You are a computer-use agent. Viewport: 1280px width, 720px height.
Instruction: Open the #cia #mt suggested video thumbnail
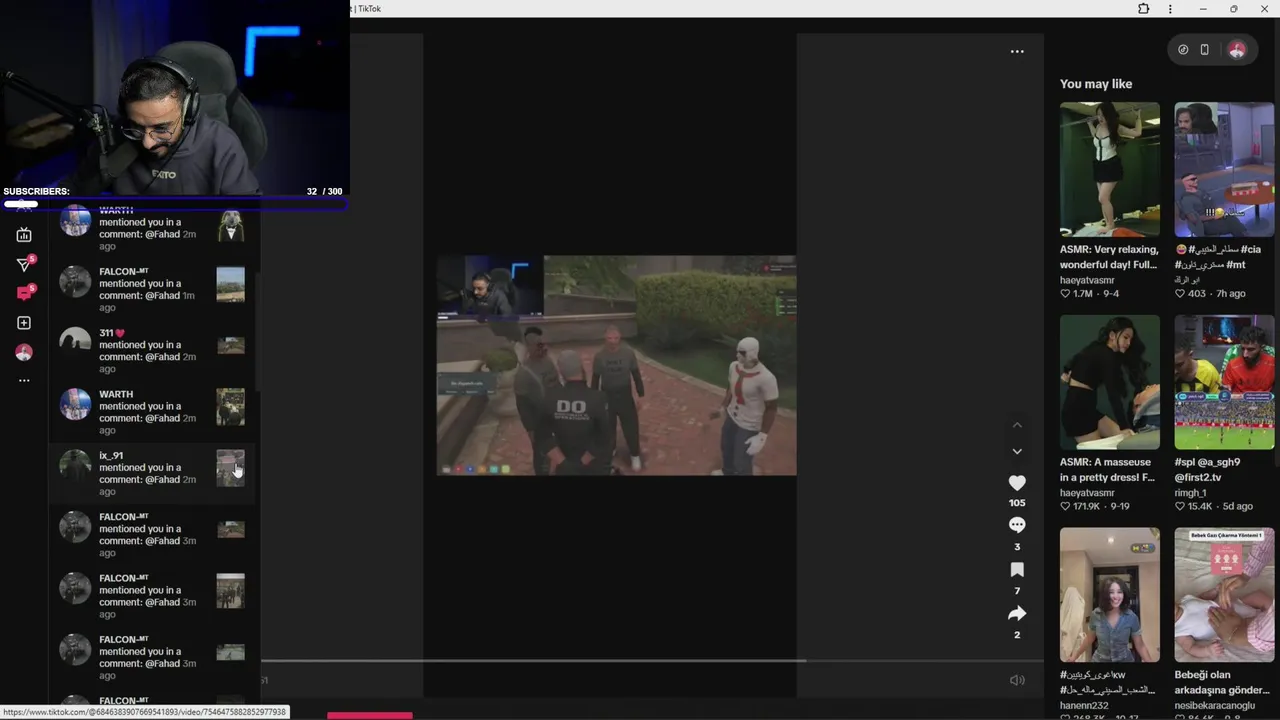click(1224, 169)
